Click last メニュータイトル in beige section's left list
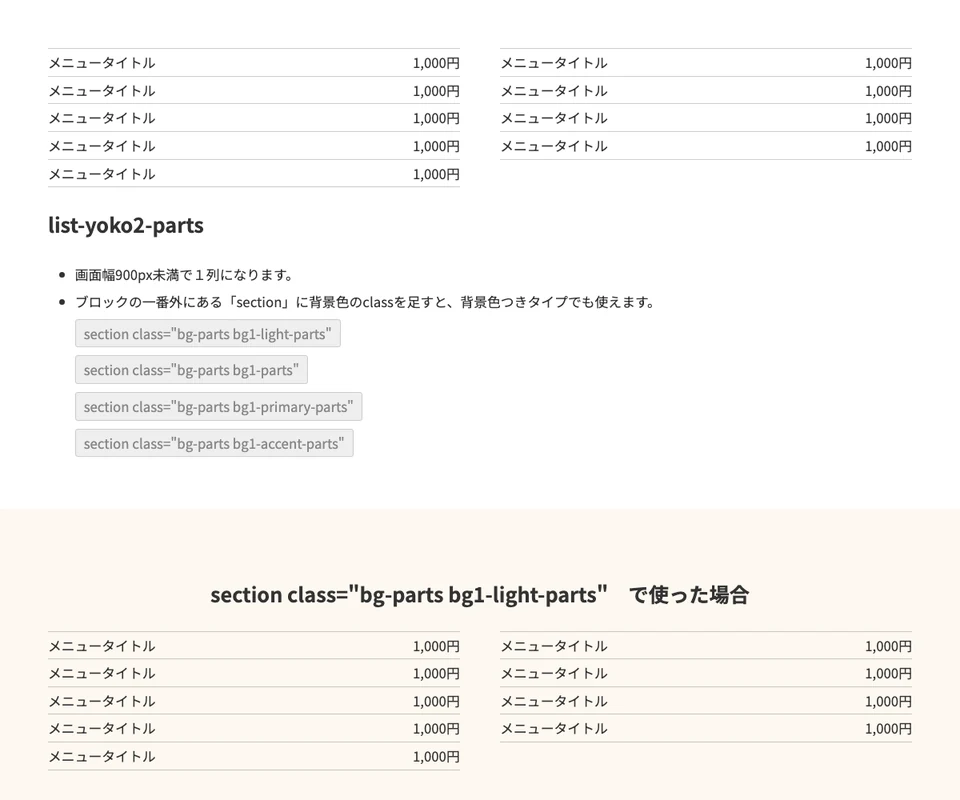This screenshot has width=960, height=800. (x=102, y=757)
